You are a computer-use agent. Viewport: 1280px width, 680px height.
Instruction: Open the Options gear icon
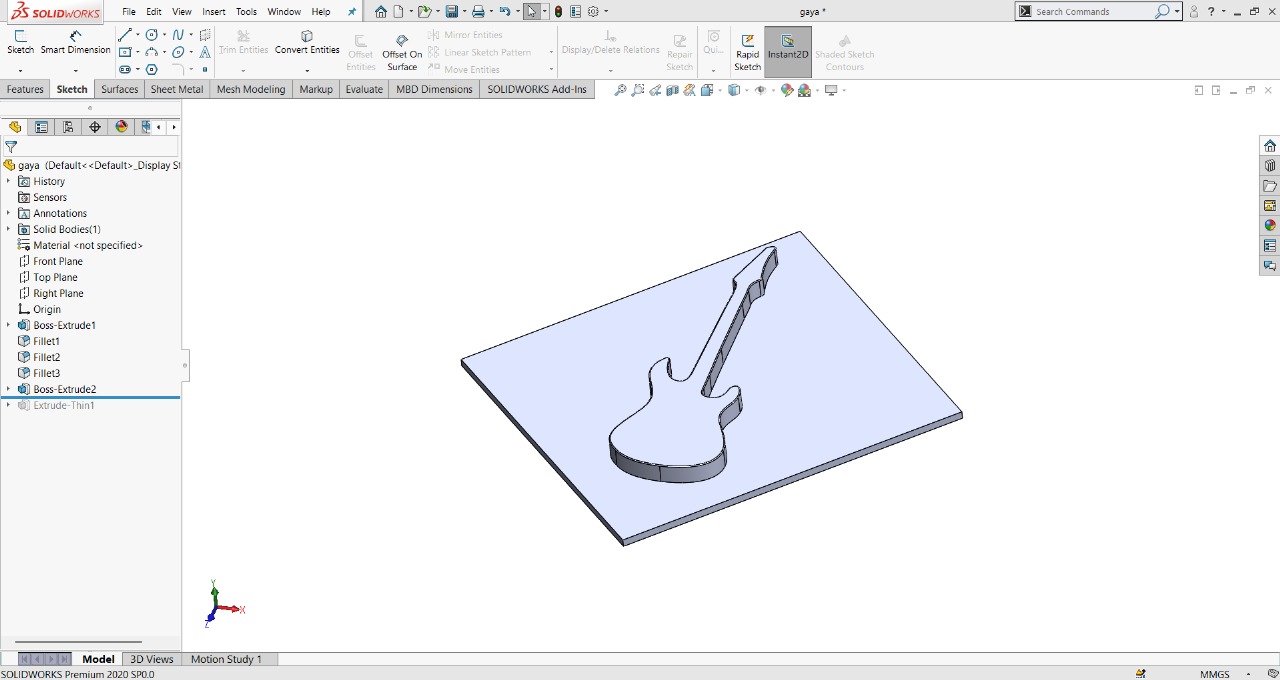(593, 12)
